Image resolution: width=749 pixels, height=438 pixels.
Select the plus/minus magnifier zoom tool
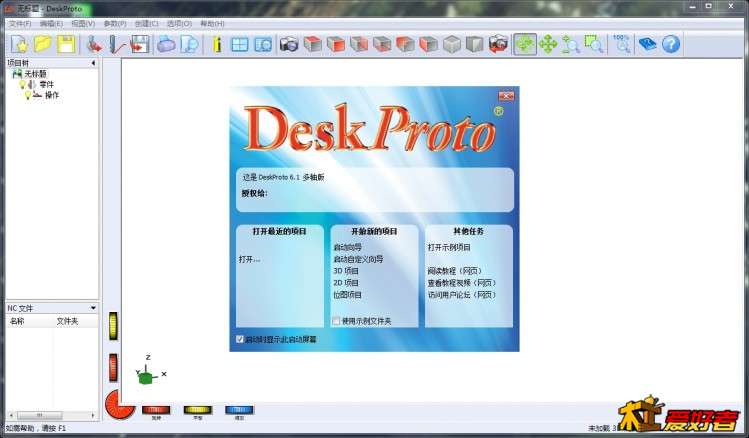(571, 44)
